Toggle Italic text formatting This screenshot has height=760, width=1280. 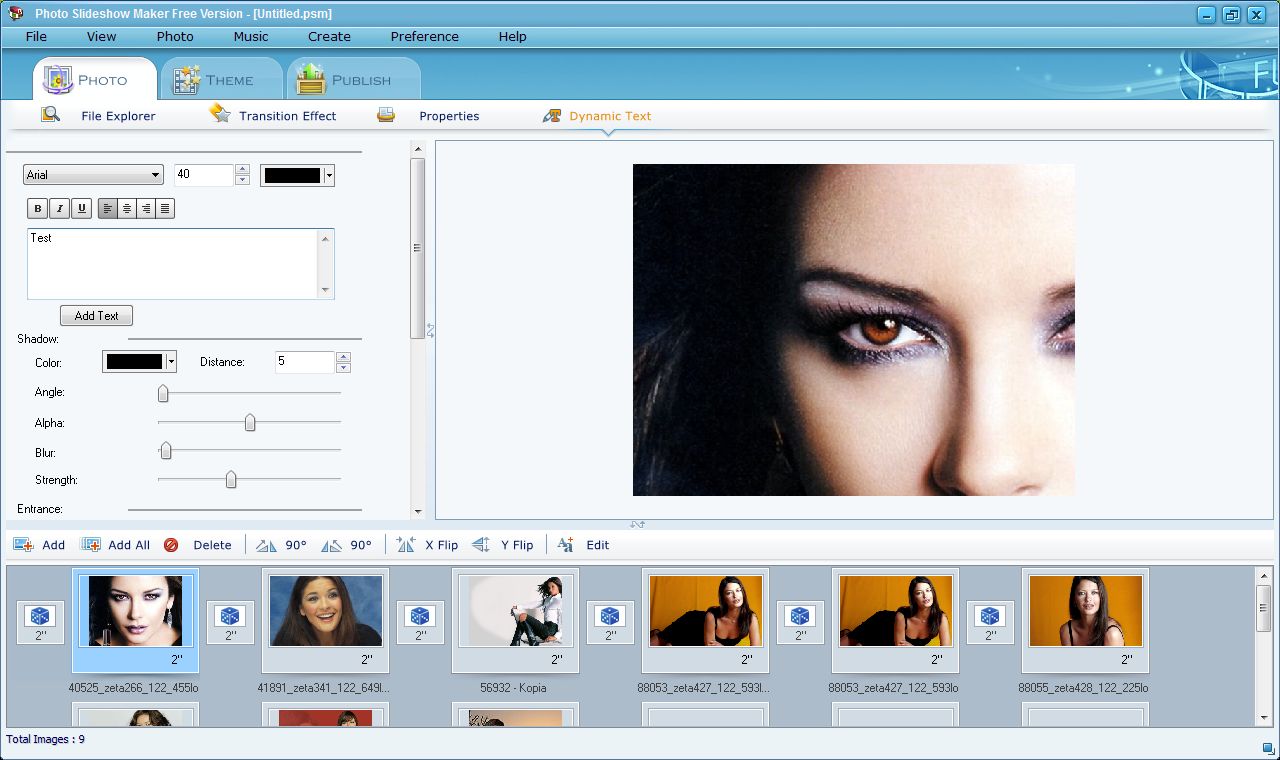(60, 208)
